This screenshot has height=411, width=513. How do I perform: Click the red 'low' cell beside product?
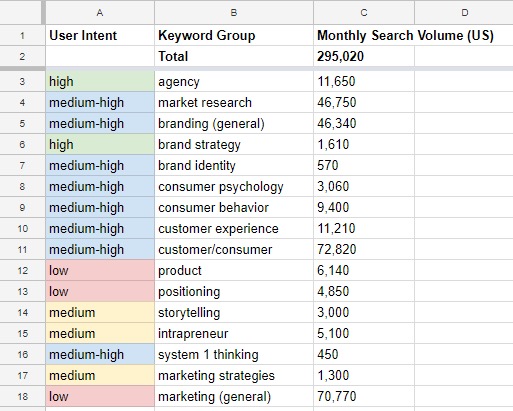100,270
